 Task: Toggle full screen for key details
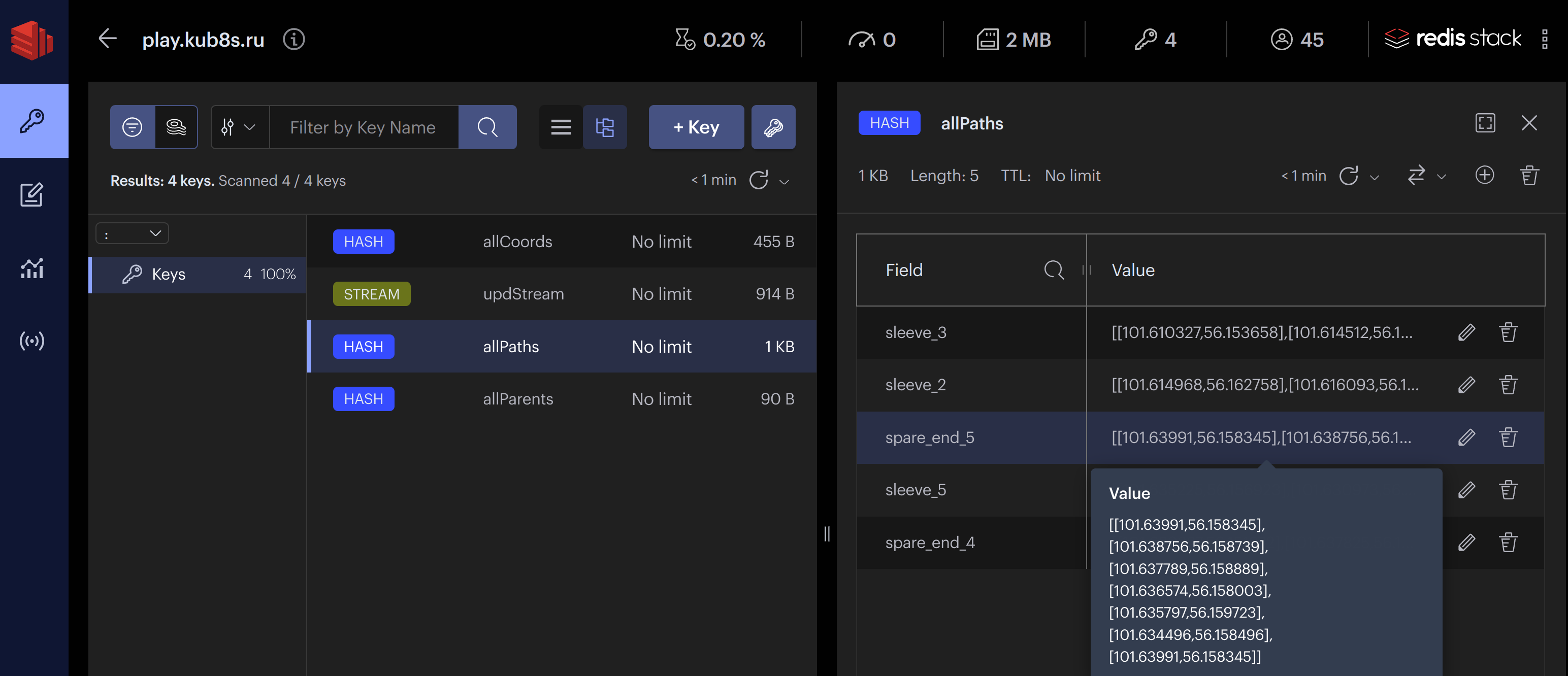pos(1485,123)
